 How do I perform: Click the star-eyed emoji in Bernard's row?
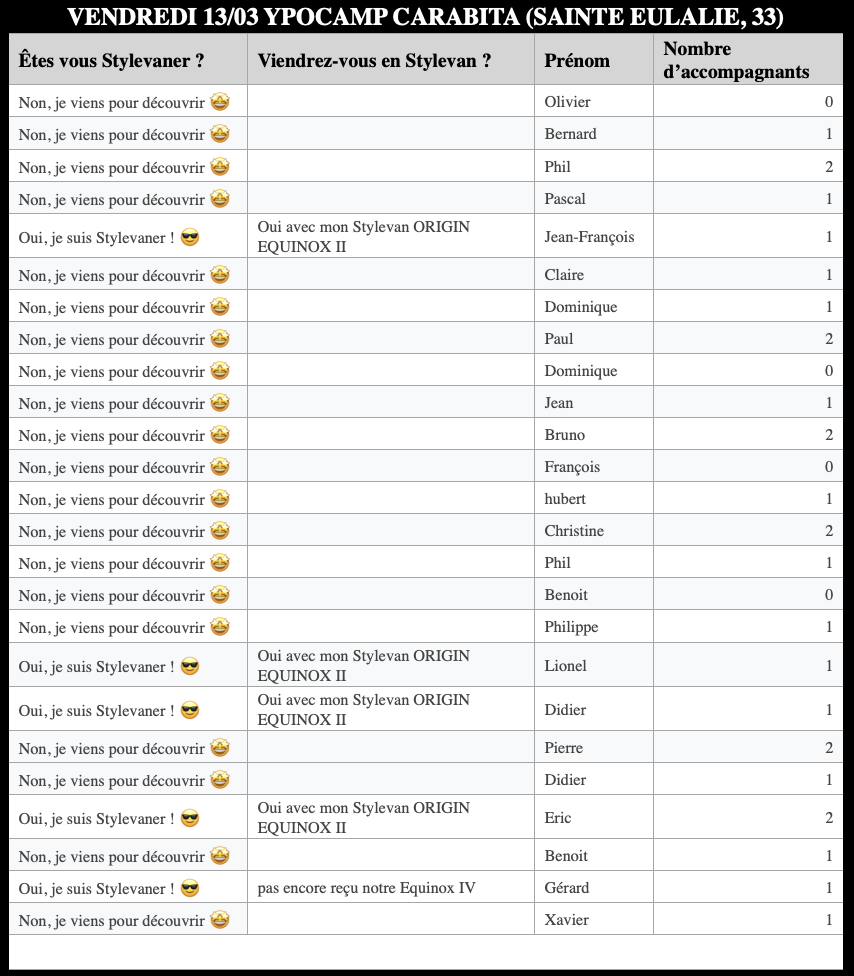point(221,134)
